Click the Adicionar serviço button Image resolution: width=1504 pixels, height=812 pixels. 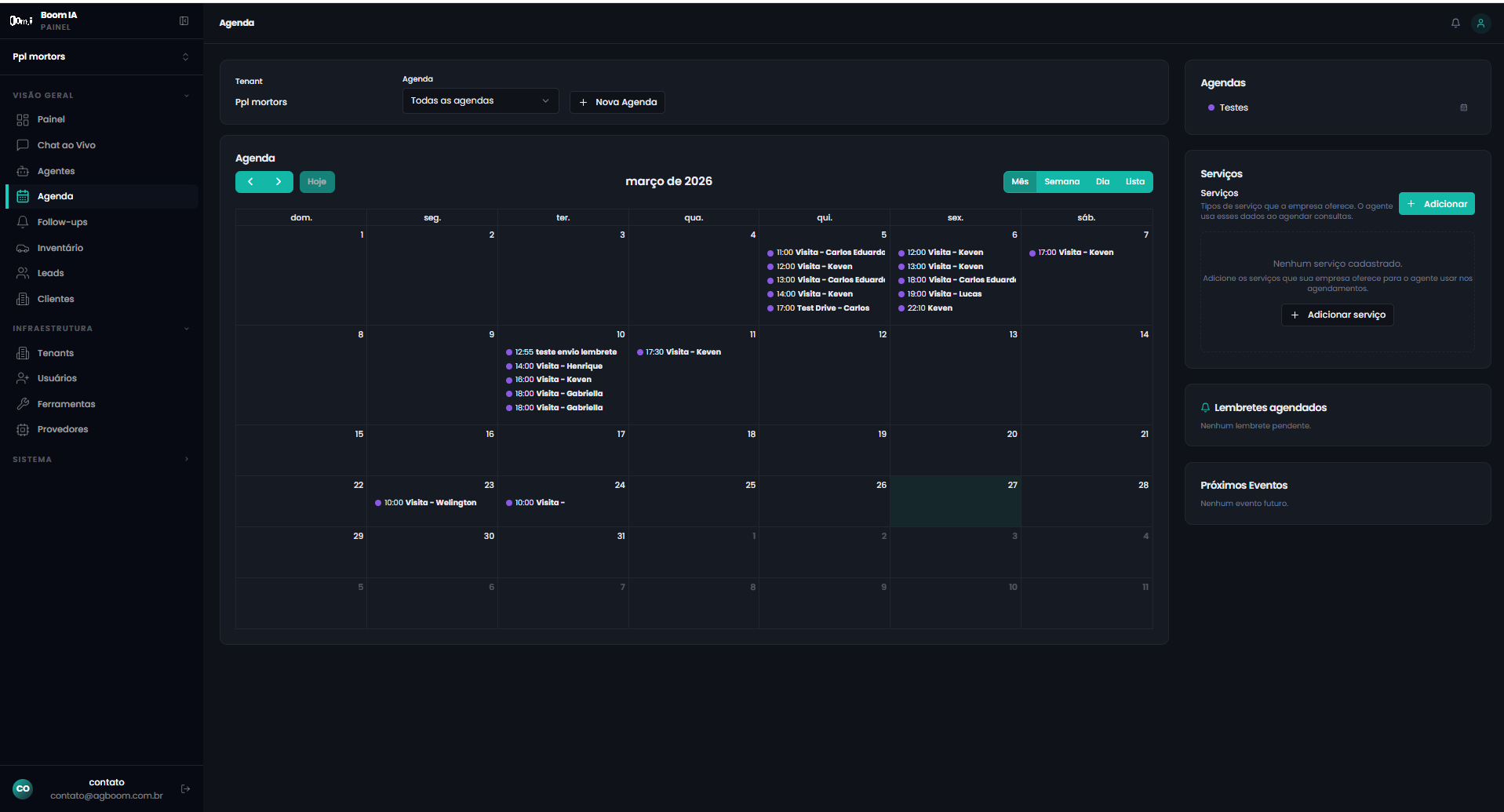[1337, 315]
